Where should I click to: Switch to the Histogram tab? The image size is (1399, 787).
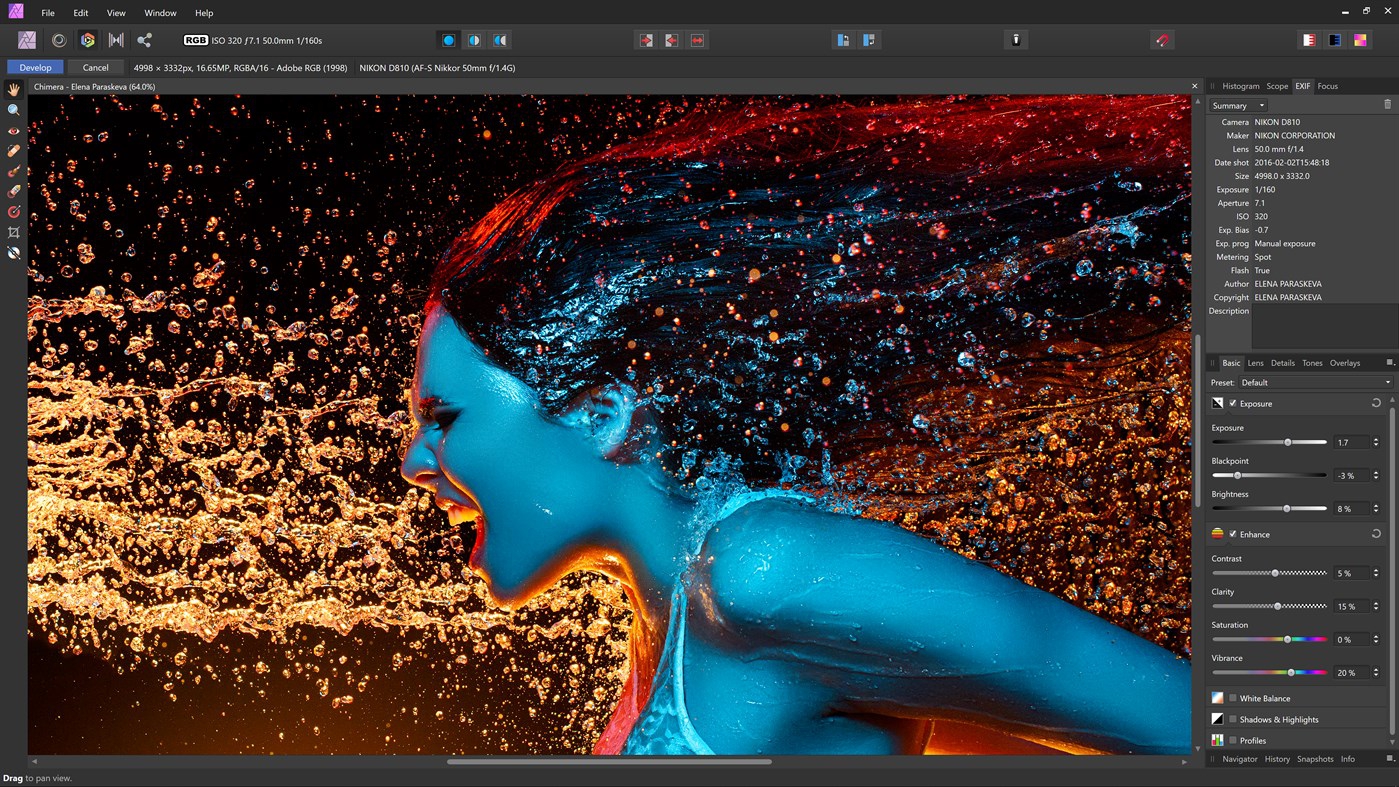point(1240,86)
